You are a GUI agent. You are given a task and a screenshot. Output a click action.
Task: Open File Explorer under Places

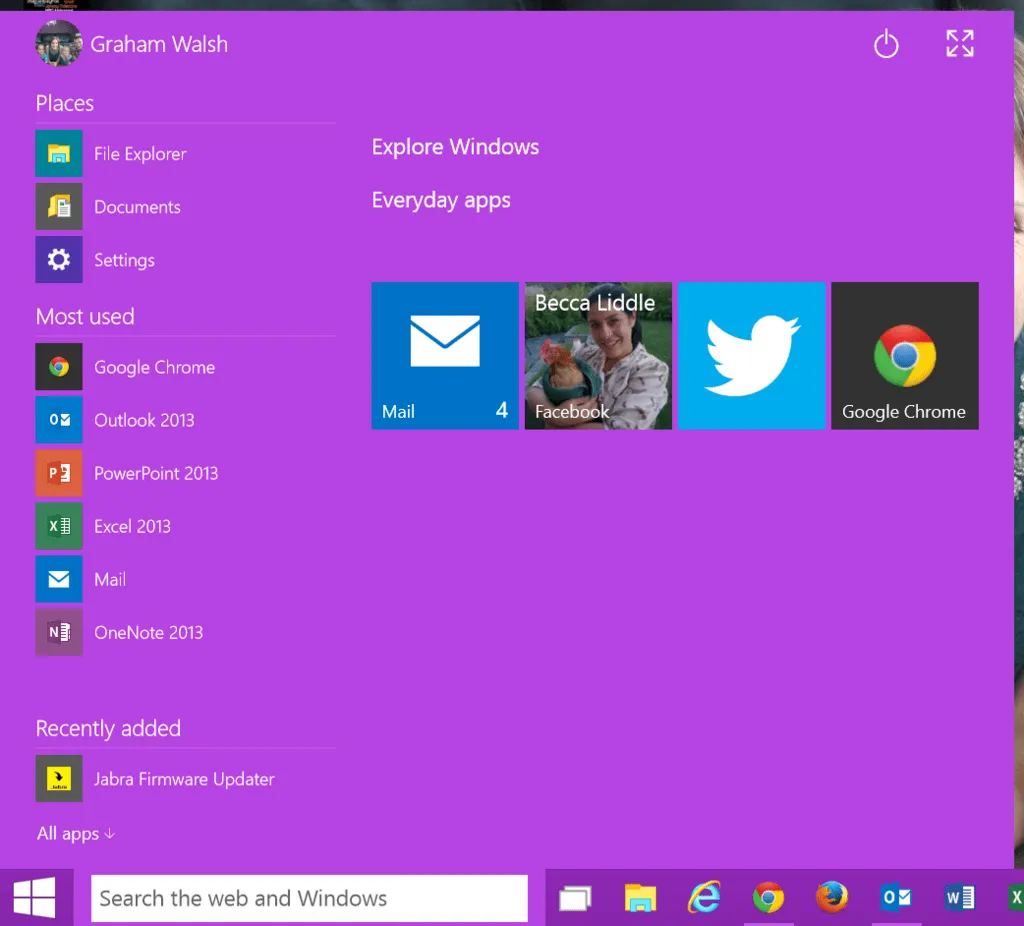[140, 154]
